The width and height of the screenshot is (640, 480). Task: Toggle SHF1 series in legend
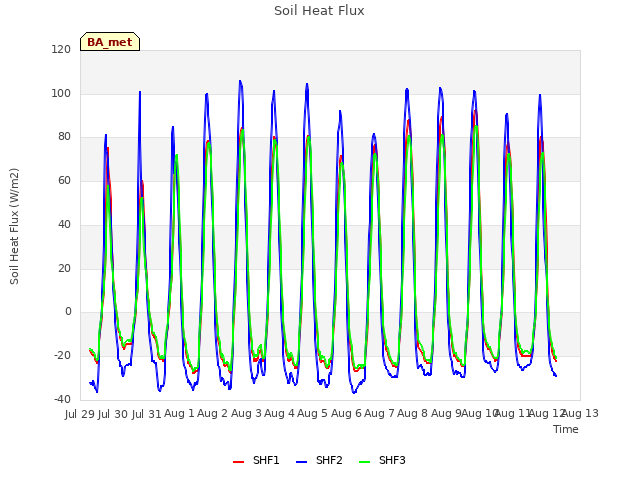[x=256, y=460]
